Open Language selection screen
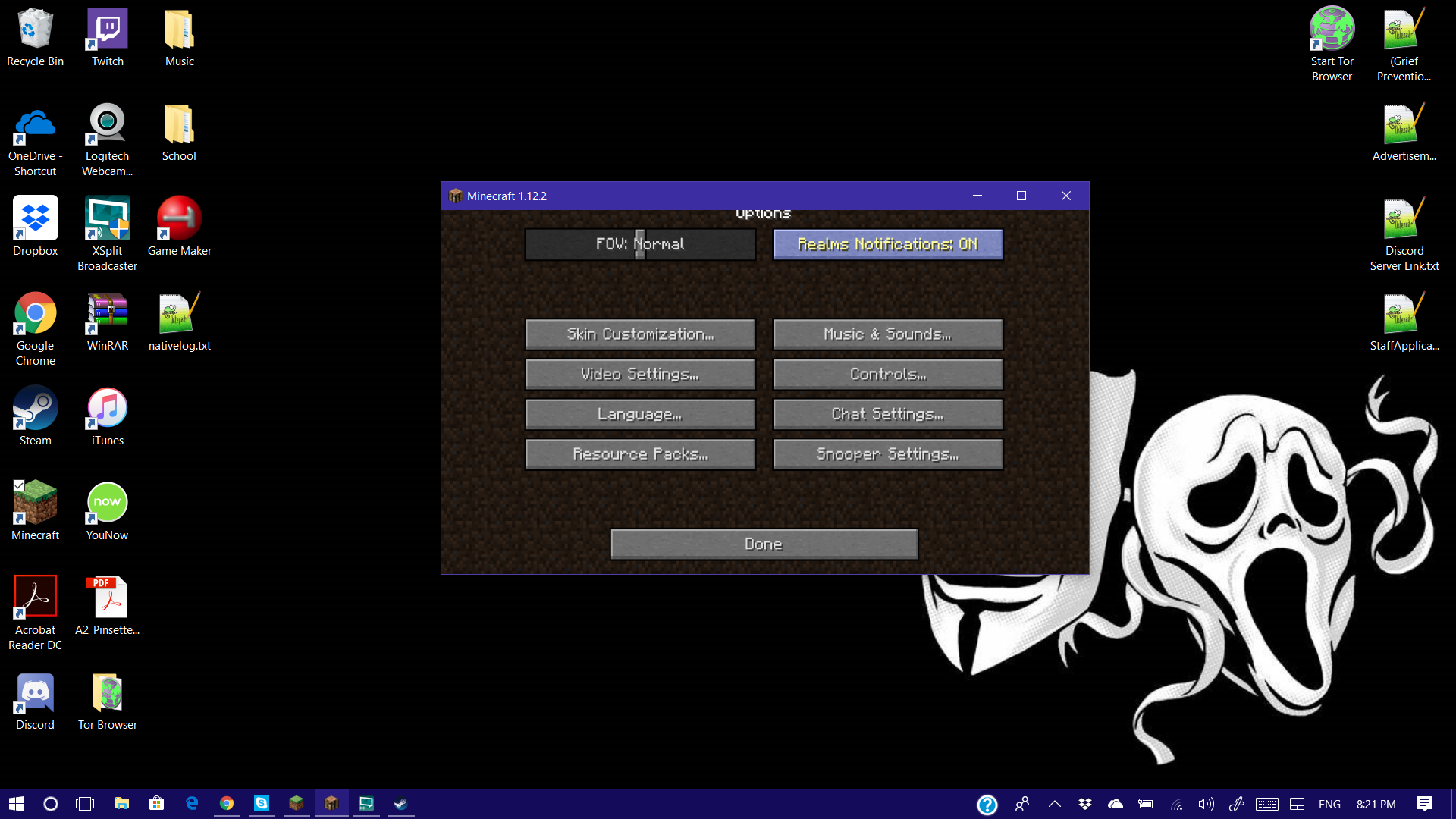The width and height of the screenshot is (1456, 819). [x=640, y=414]
